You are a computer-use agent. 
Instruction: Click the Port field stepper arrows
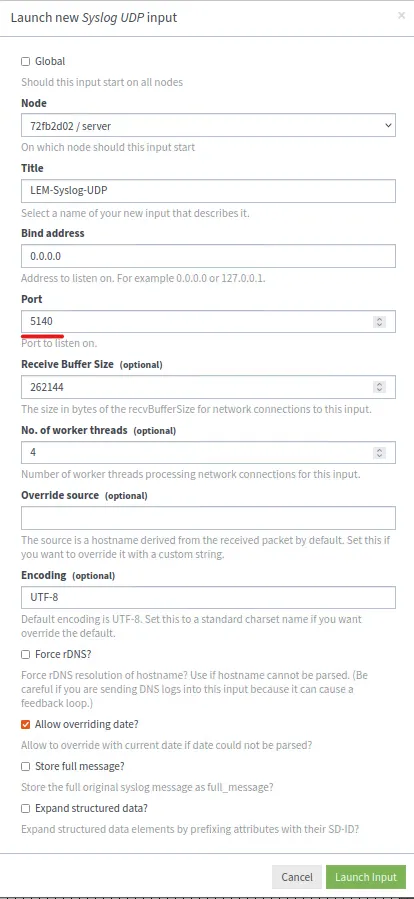click(x=379, y=322)
